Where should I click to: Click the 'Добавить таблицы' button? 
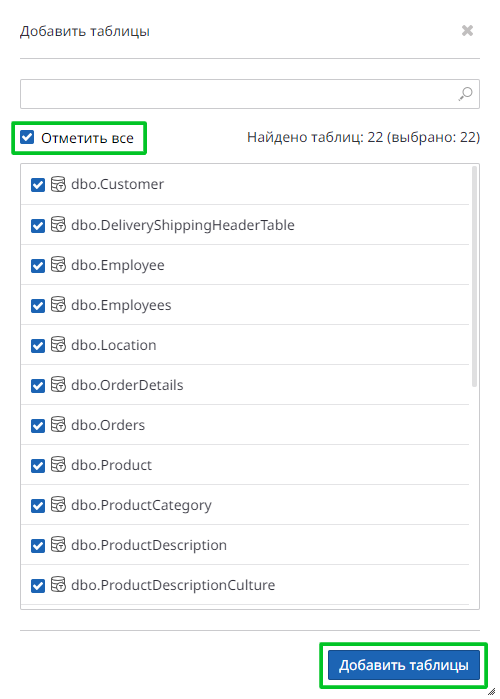click(404, 665)
